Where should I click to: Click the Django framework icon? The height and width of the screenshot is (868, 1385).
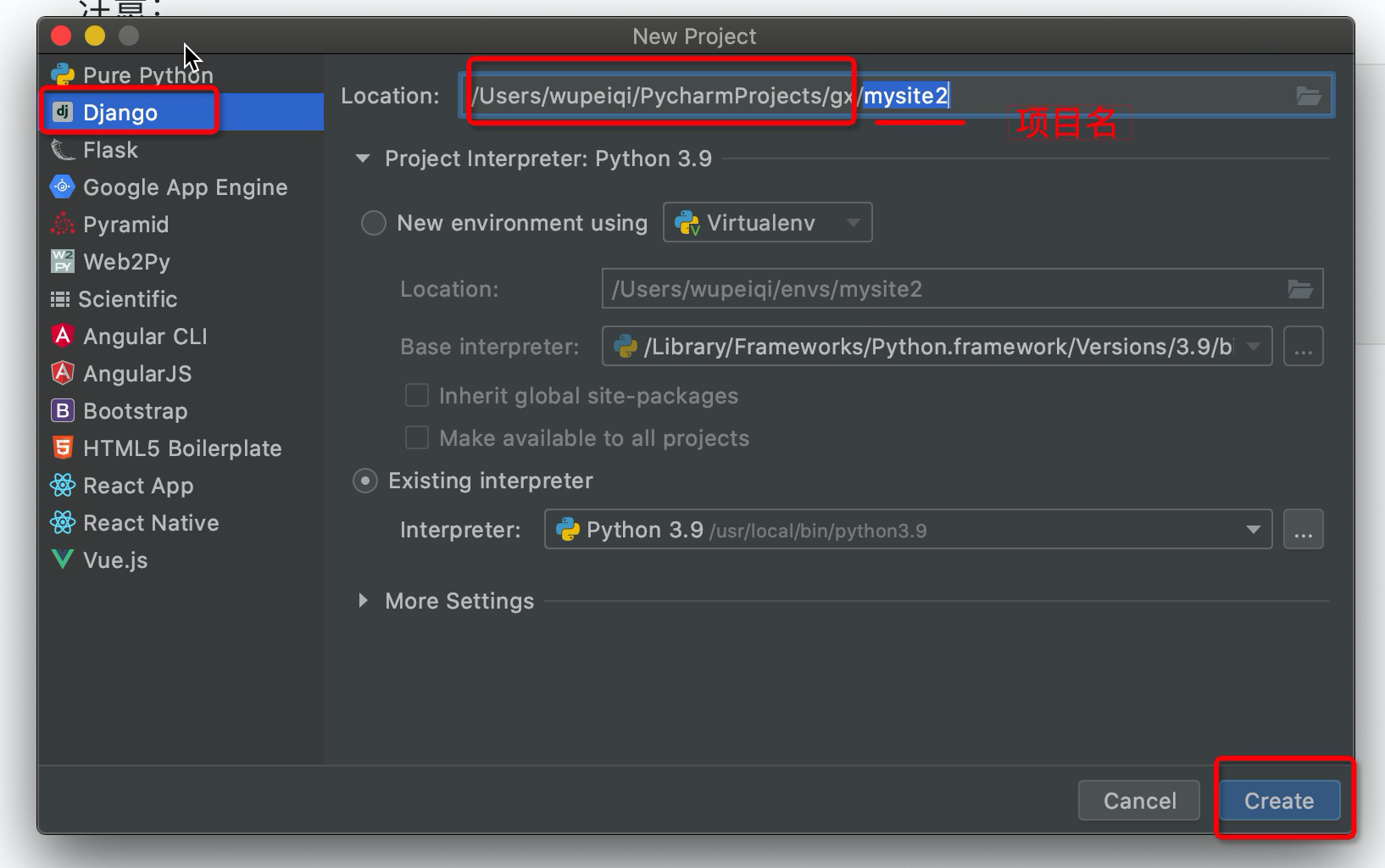click(62, 112)
